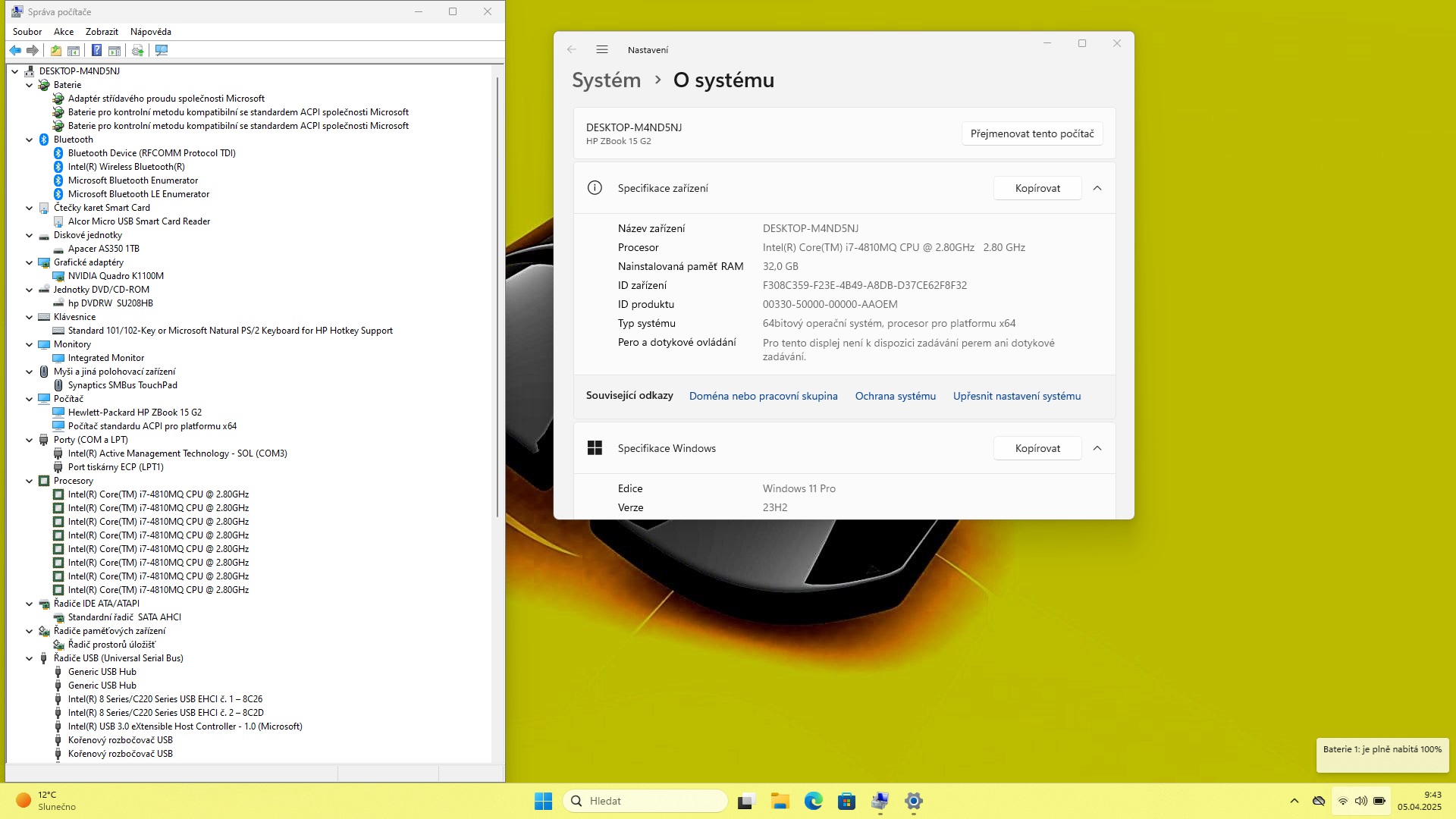Select Adaptér střídavého proudu společnosti Microsoft

click(166, 99)
